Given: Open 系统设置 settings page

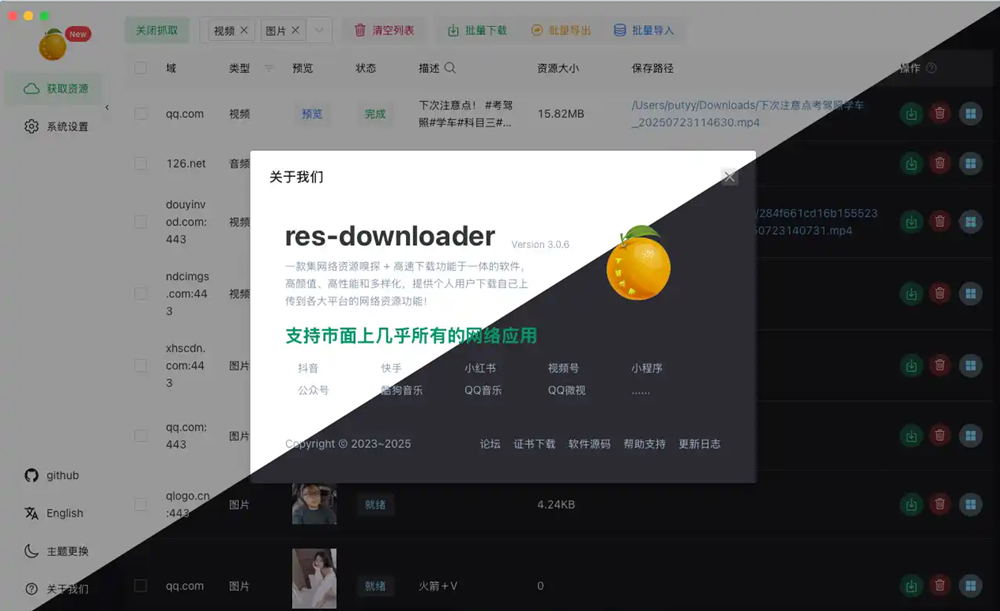Looking at the screenshot, I should (x=67, y=127).
